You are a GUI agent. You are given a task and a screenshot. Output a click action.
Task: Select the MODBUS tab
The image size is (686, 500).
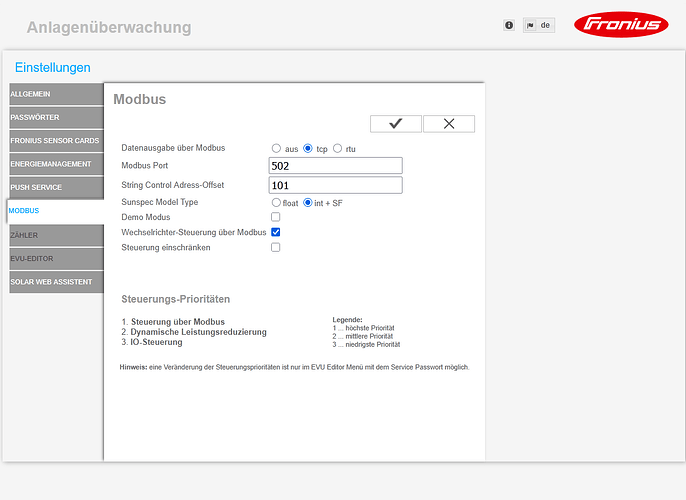(56, 211)
